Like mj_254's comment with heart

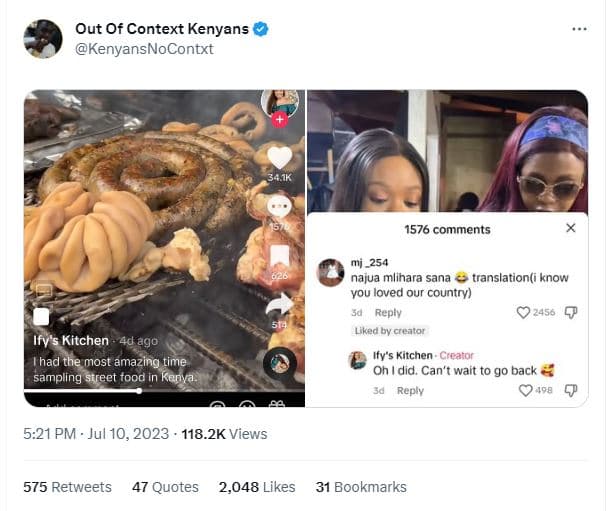point(522,313)
